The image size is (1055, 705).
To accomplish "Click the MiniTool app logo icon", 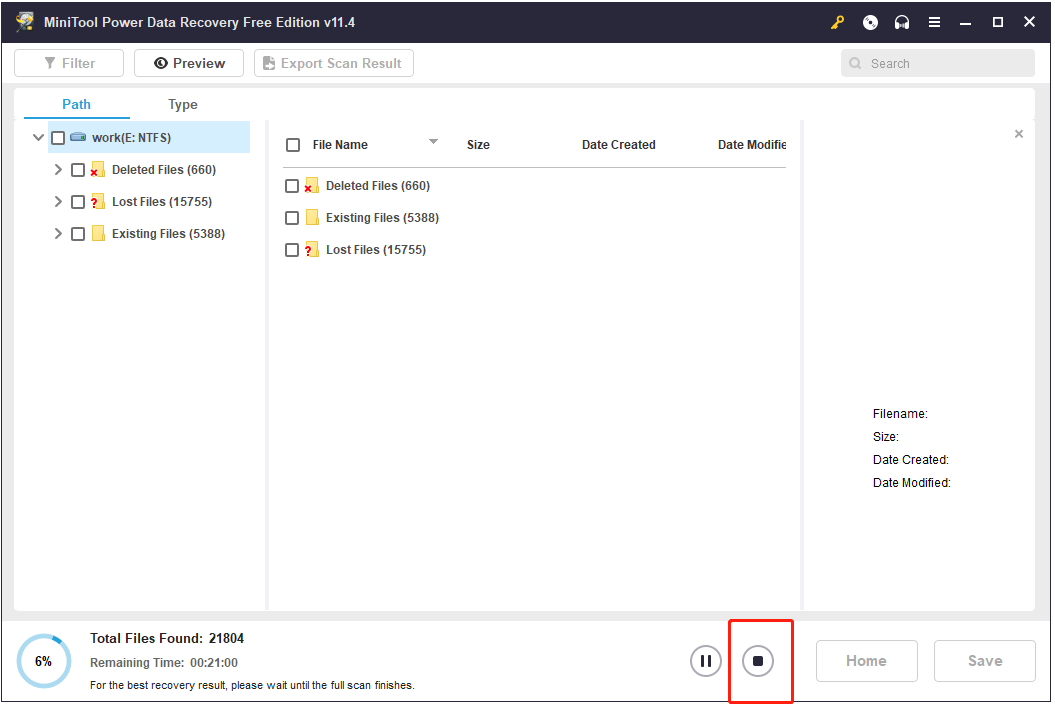I will tap(25, 22).
